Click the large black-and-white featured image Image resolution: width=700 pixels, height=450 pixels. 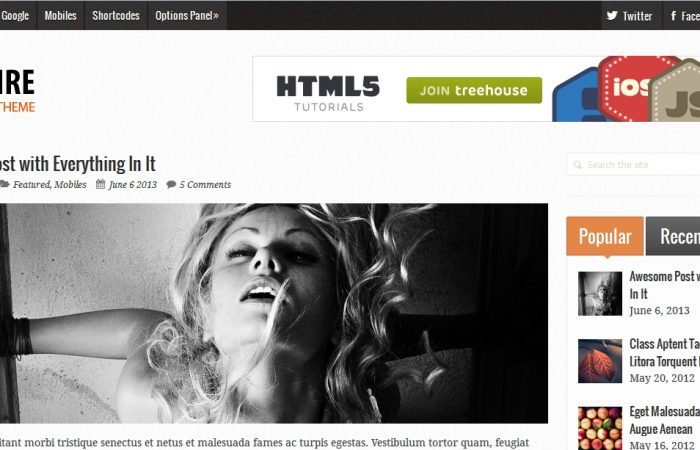click(x=274, y=313)
